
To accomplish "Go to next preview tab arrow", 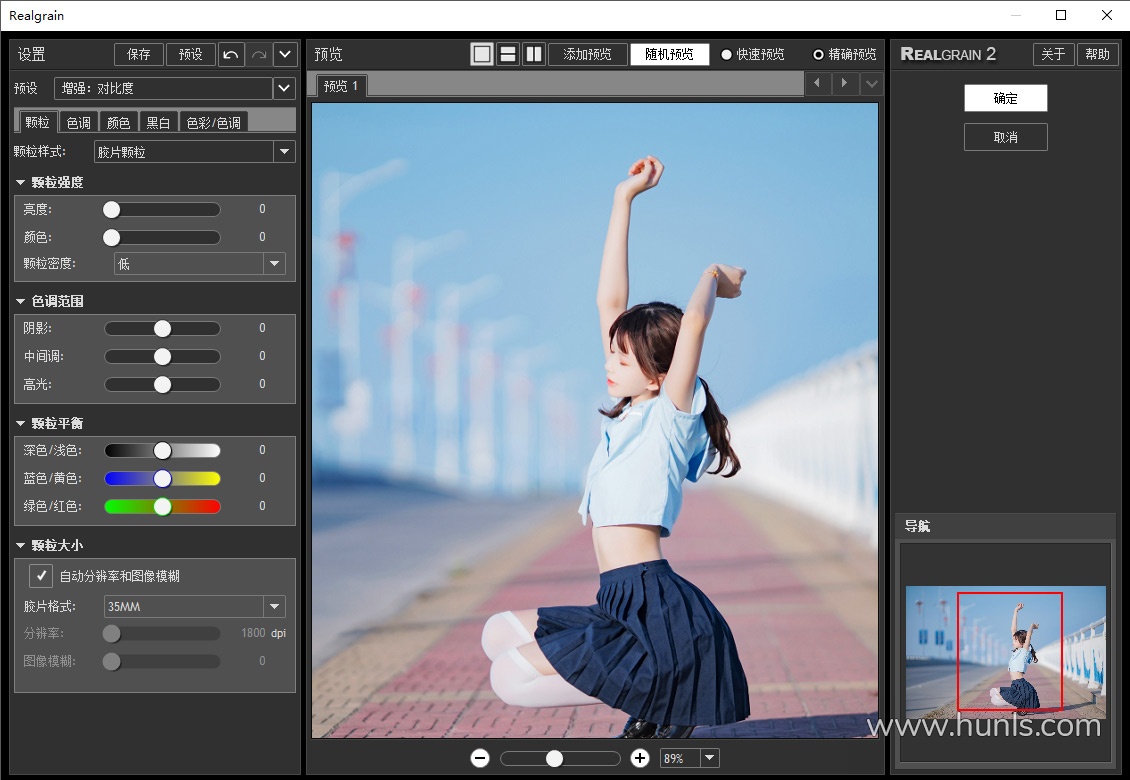I will (x=844, y=83).
